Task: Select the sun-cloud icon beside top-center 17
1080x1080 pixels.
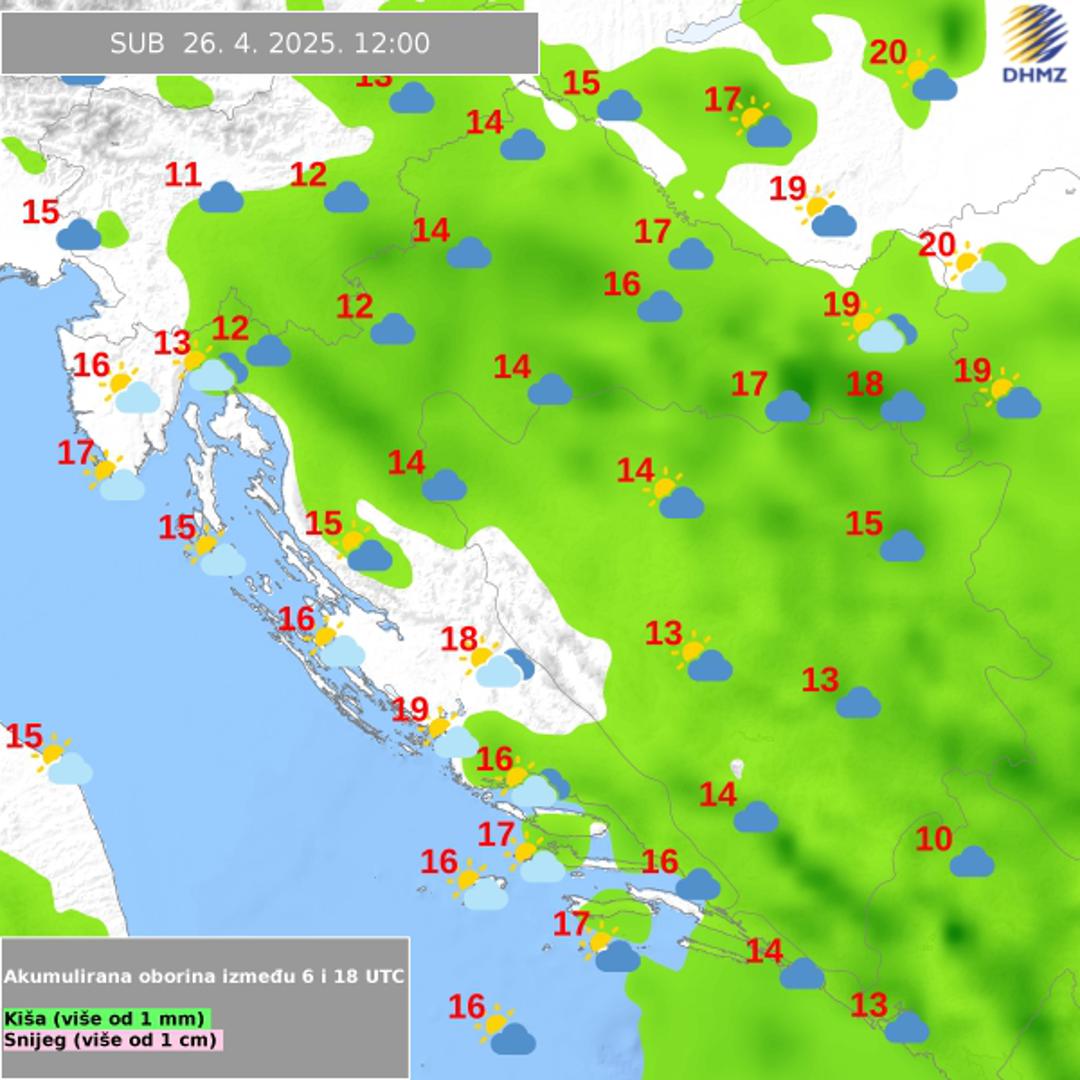Action: (760, 123)
